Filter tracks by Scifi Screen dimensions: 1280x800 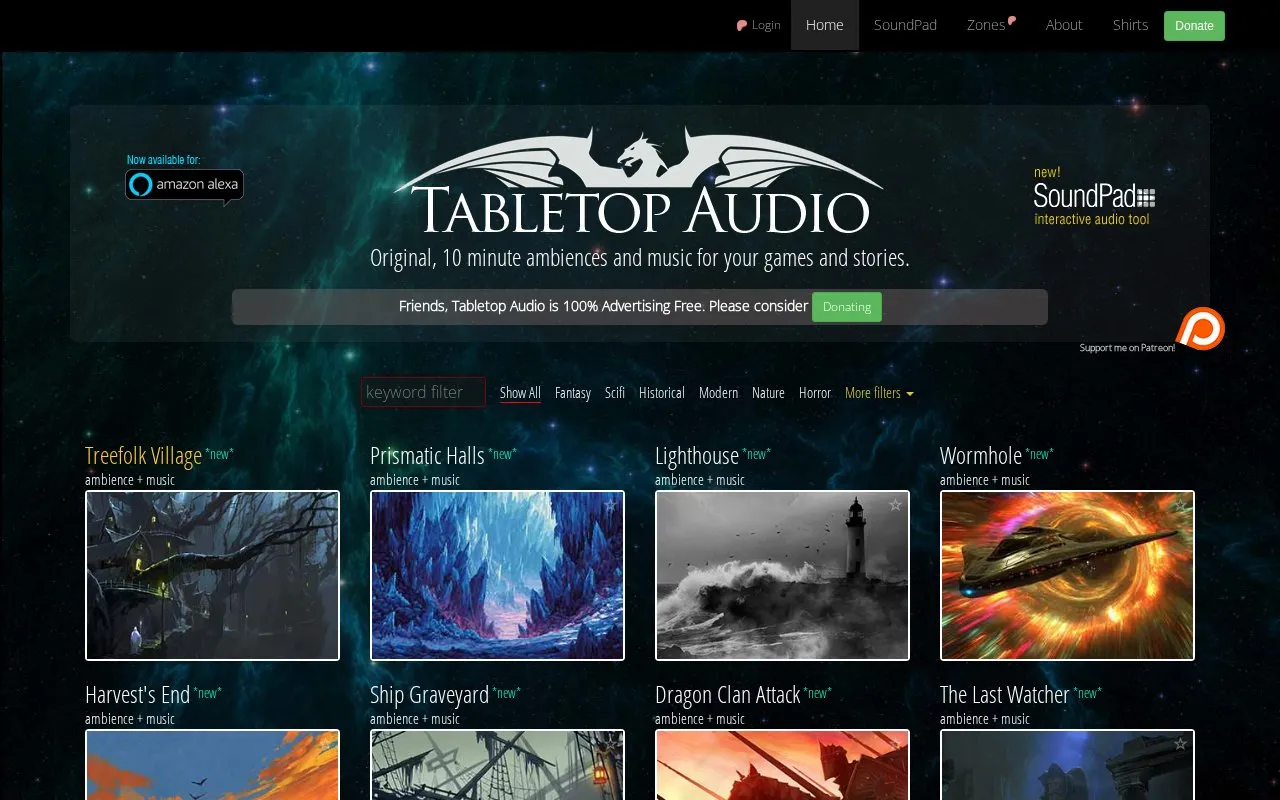point(615,393)
